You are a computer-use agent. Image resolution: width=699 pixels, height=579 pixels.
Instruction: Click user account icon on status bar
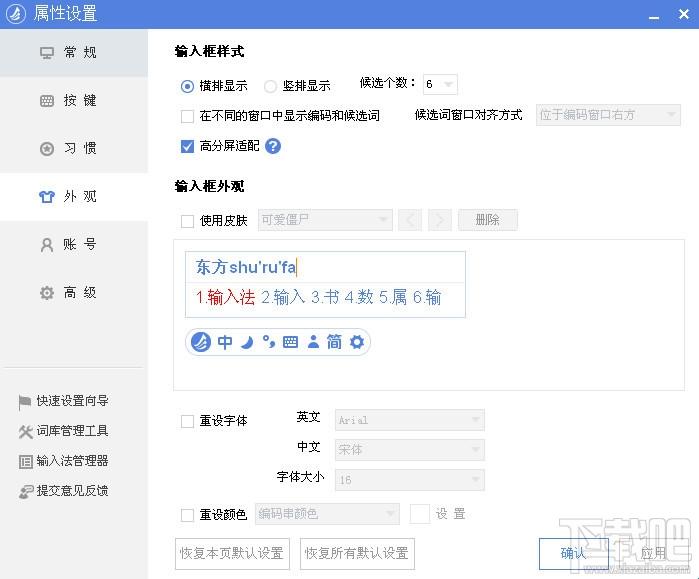313,342
